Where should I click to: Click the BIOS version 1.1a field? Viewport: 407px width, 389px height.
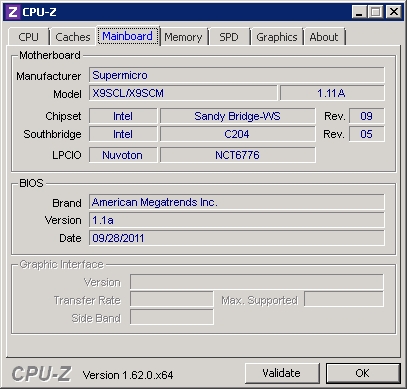click(237, 220)
